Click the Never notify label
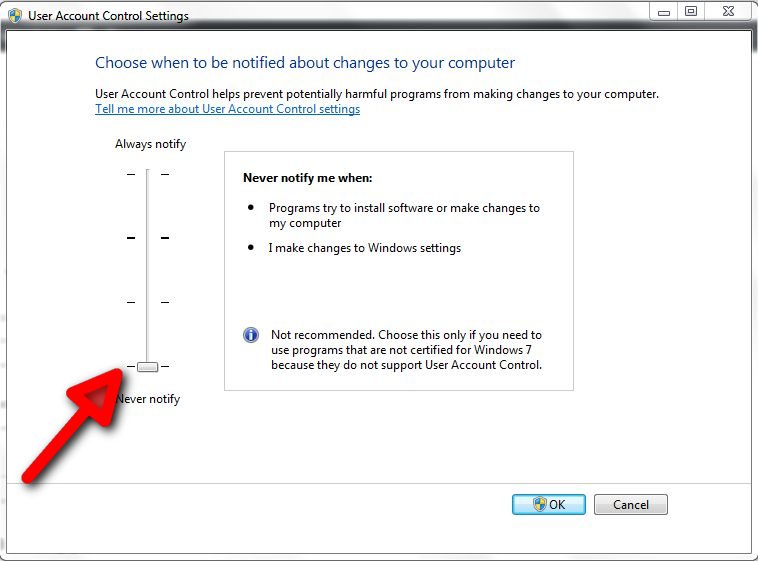This screenshot has width=758, height=561. (148, 399)
